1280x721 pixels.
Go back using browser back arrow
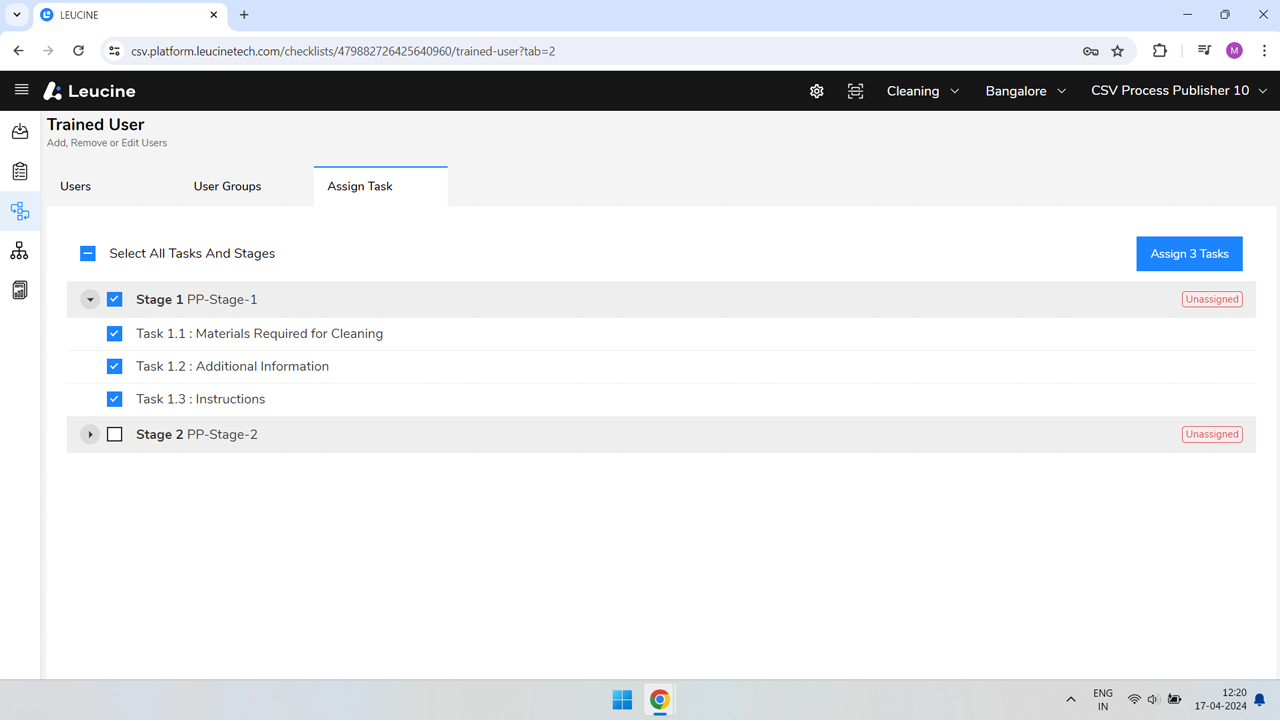pyautogui.click(x=18, y=51)
